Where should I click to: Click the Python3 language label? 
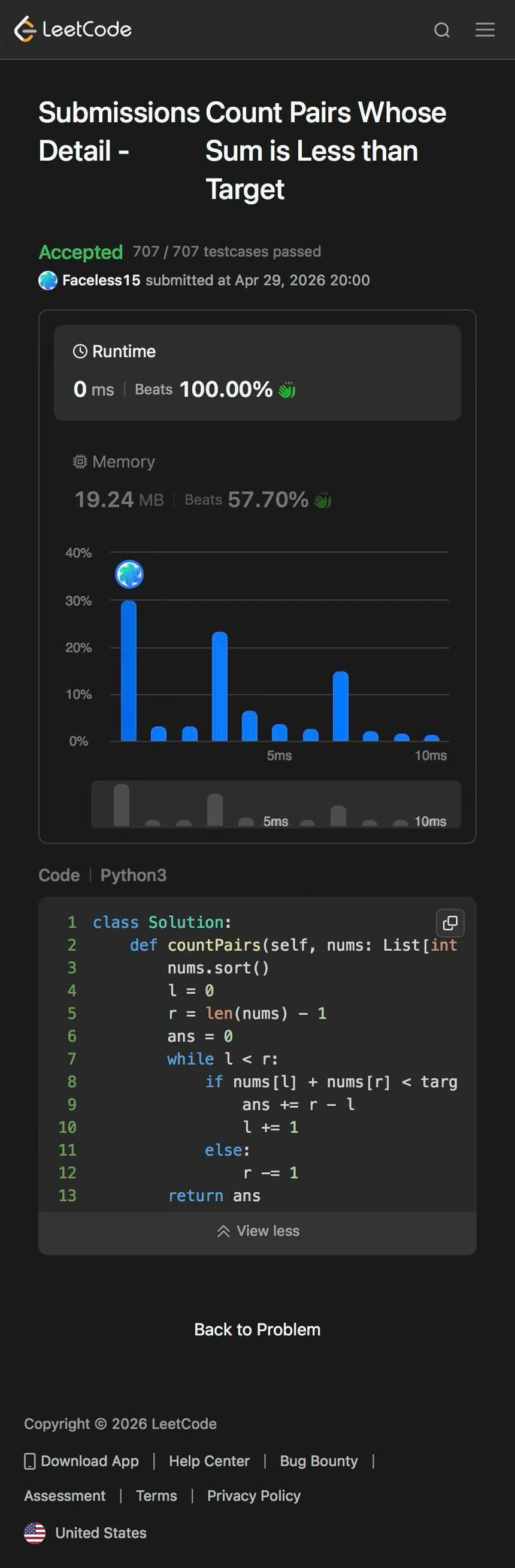(133, 875)
